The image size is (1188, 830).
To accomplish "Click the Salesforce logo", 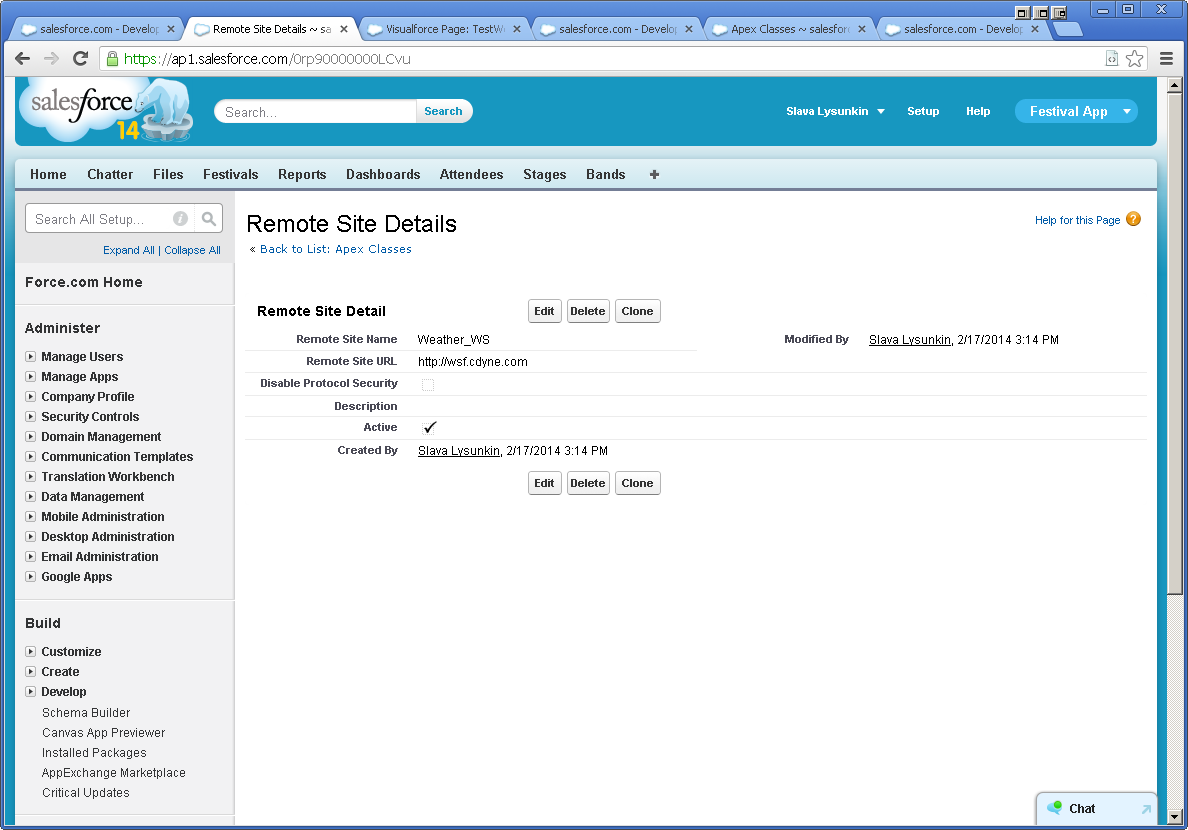I will 105,111.
